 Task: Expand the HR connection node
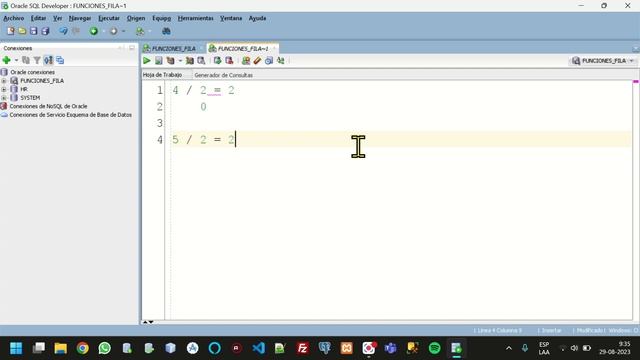[4, 89]
